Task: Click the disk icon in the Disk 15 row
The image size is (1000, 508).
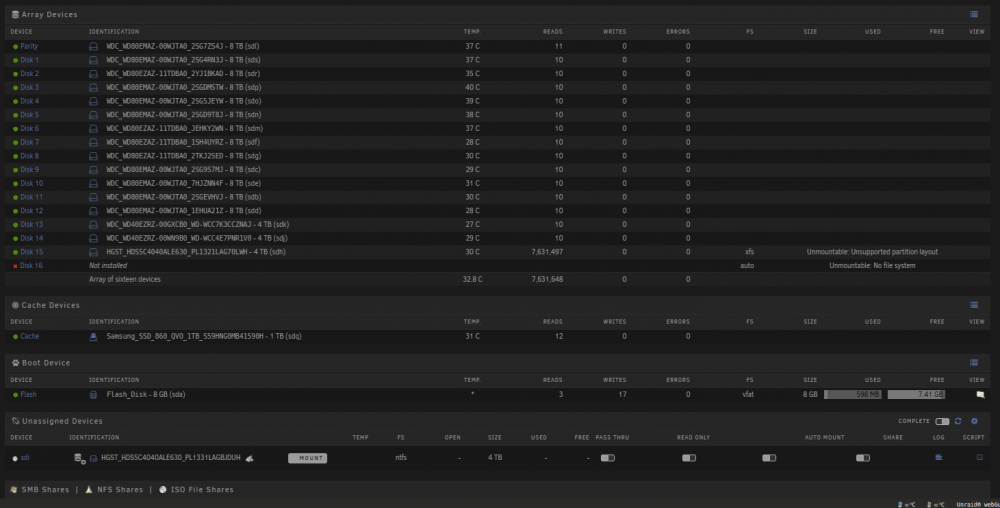Action: (x=93, y=252)
